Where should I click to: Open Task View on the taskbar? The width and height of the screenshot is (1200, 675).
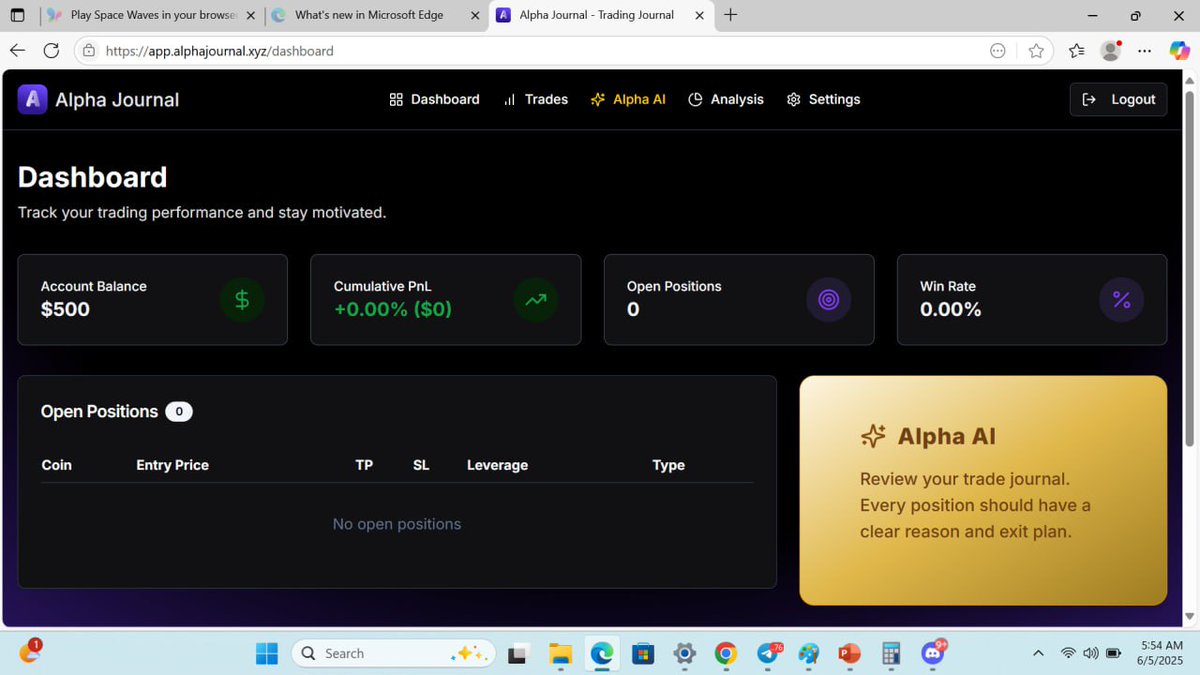518,654
